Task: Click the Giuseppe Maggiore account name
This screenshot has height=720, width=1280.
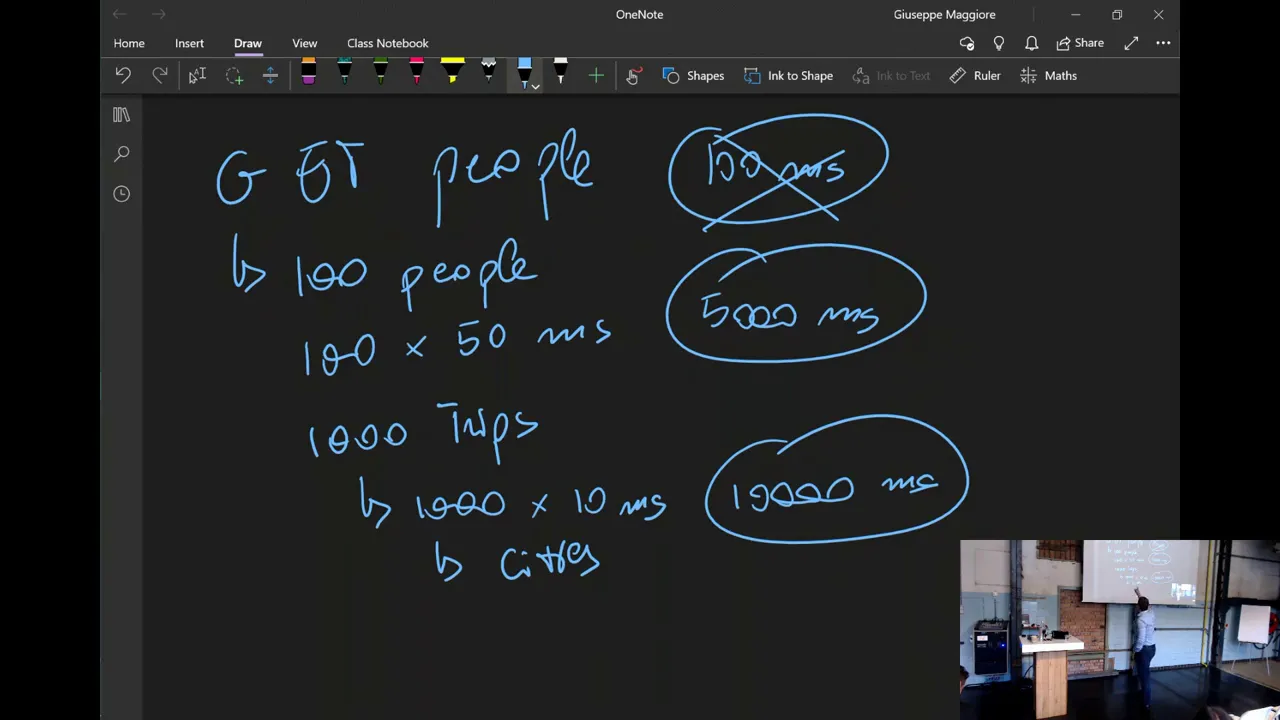Action: click(944, 14)
